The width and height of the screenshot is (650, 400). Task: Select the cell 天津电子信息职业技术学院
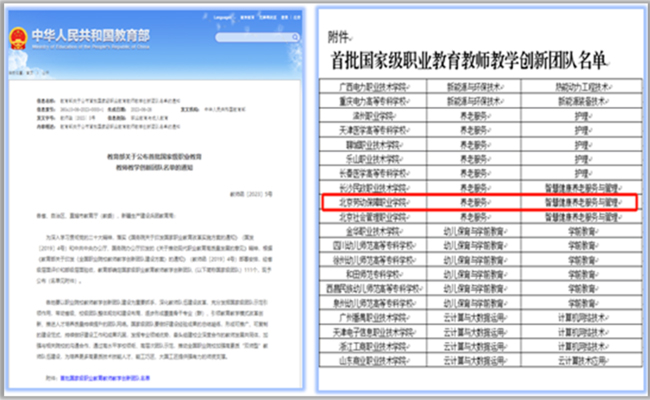pyautogui.click(x=373, y=332)
